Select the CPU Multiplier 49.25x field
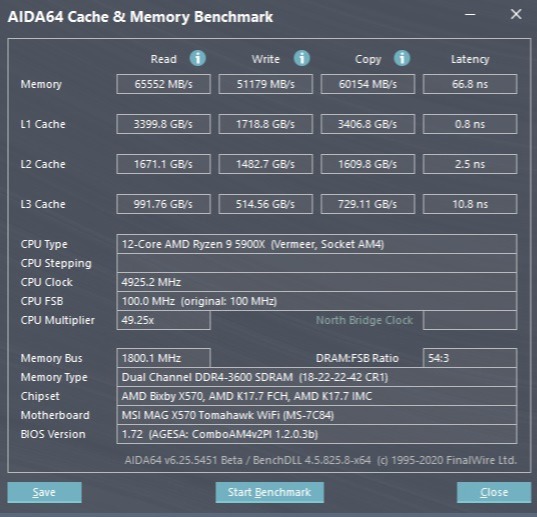This screenshot has height=517, width=537. pyautogui.click(x=163, y=320)
